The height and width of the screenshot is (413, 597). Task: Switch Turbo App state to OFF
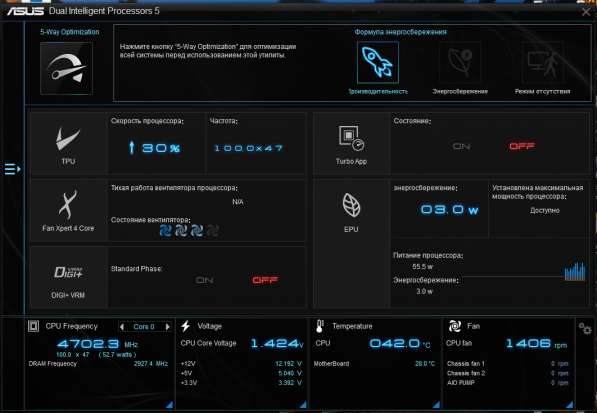point(522,147)
